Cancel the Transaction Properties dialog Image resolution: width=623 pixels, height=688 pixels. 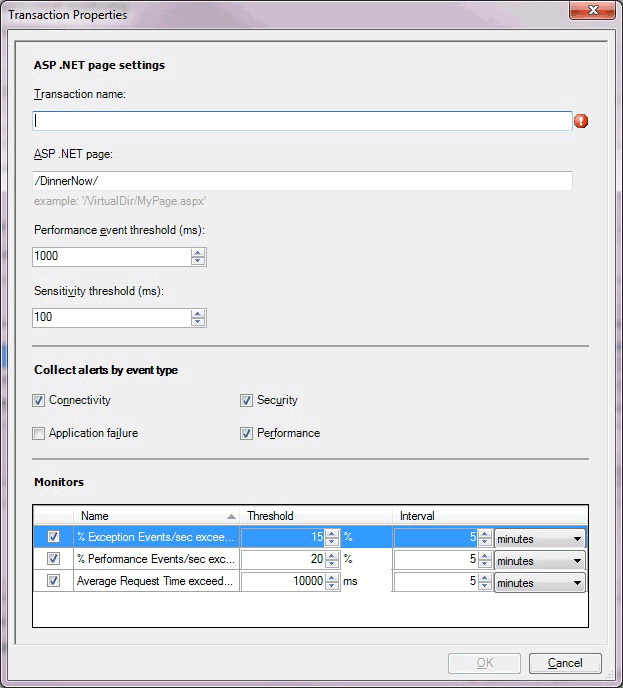565,663
